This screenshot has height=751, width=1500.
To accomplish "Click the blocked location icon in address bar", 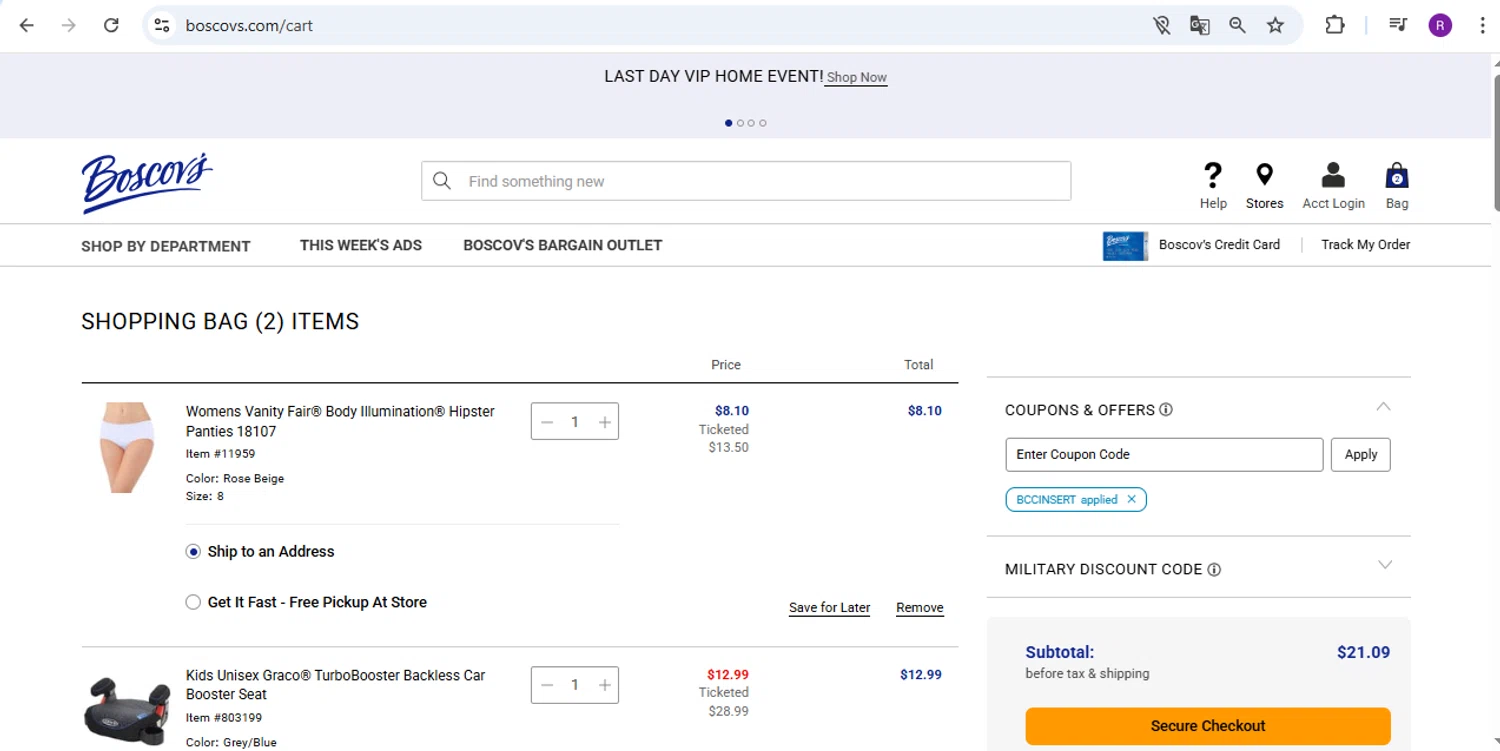I will click(1162, 26).
